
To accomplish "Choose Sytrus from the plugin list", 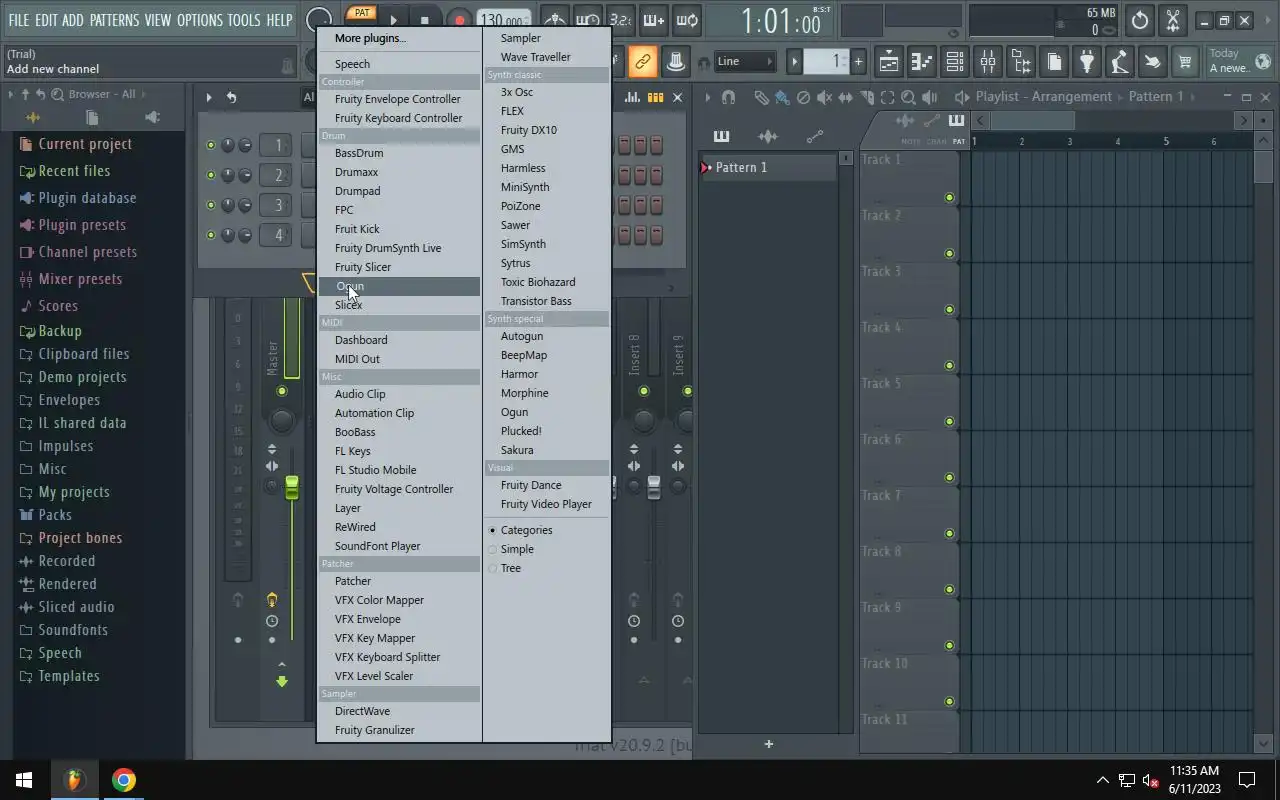I will 516,263.
